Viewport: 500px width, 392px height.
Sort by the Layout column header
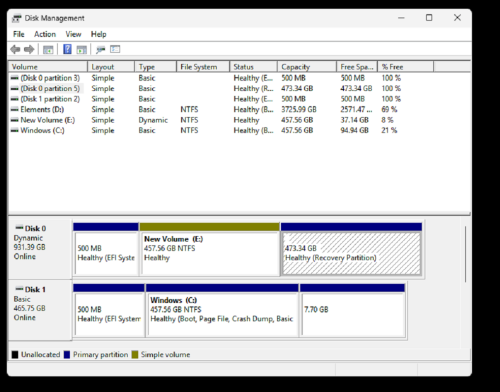coord(111,67)
